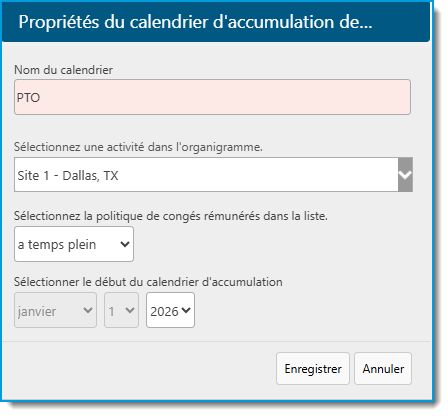
Task: Open the janvier month dropdown
Action: click(55, 310)
